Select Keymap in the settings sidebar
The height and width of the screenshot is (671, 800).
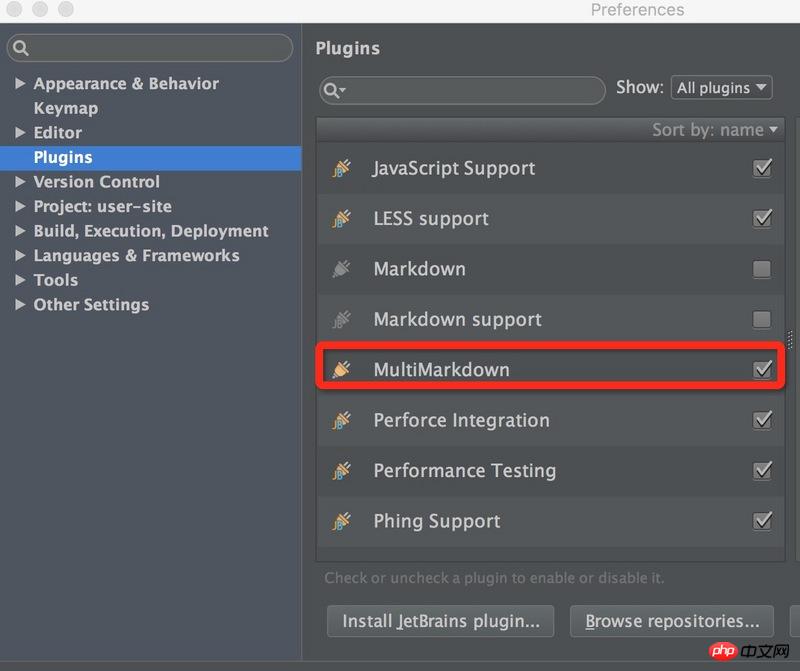tap(66, 108)
